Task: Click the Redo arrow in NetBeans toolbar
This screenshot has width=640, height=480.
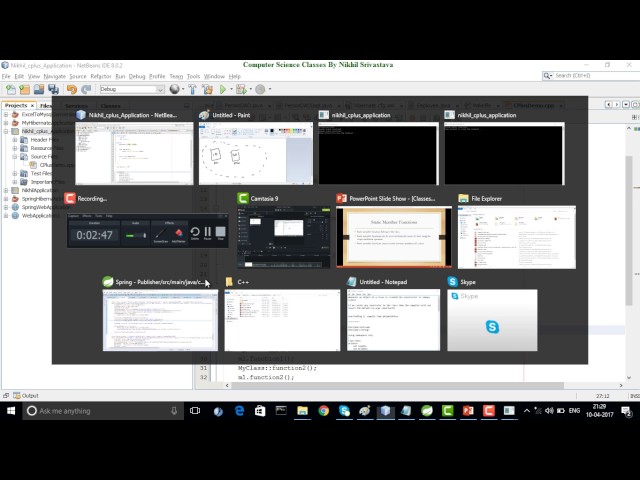Action: tap(86, 89)
